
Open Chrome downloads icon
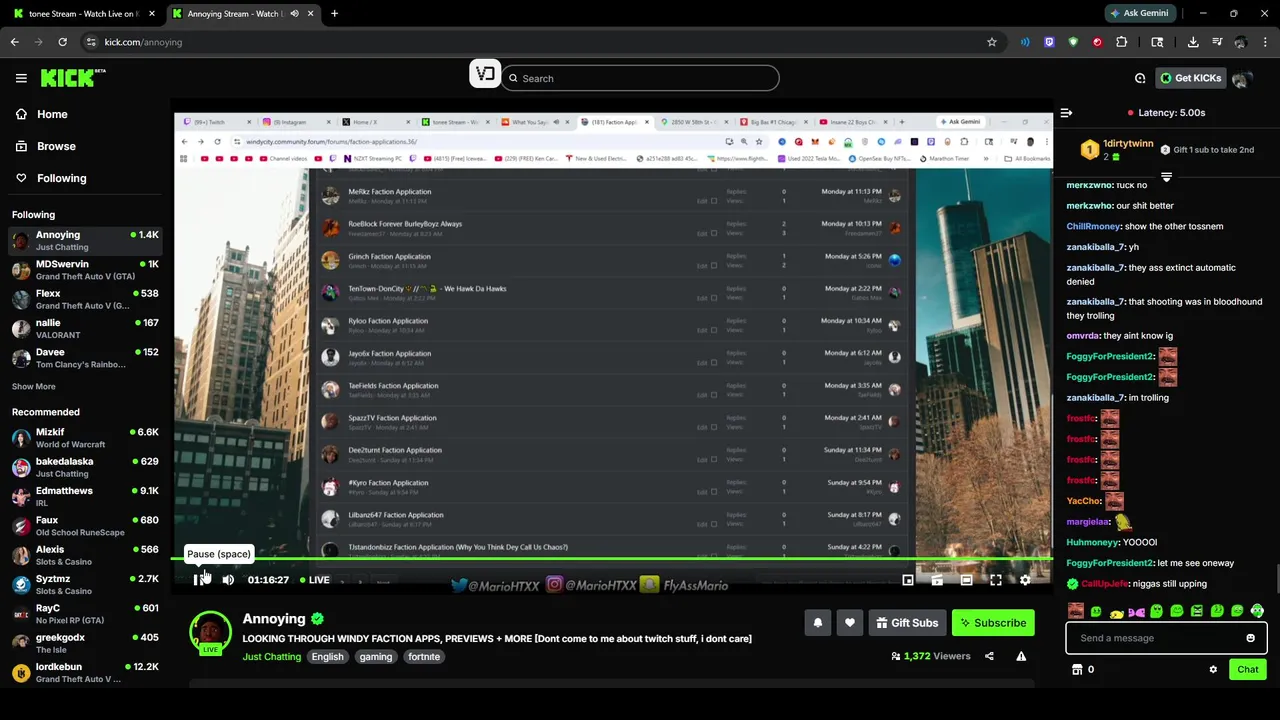(1193, 42)
